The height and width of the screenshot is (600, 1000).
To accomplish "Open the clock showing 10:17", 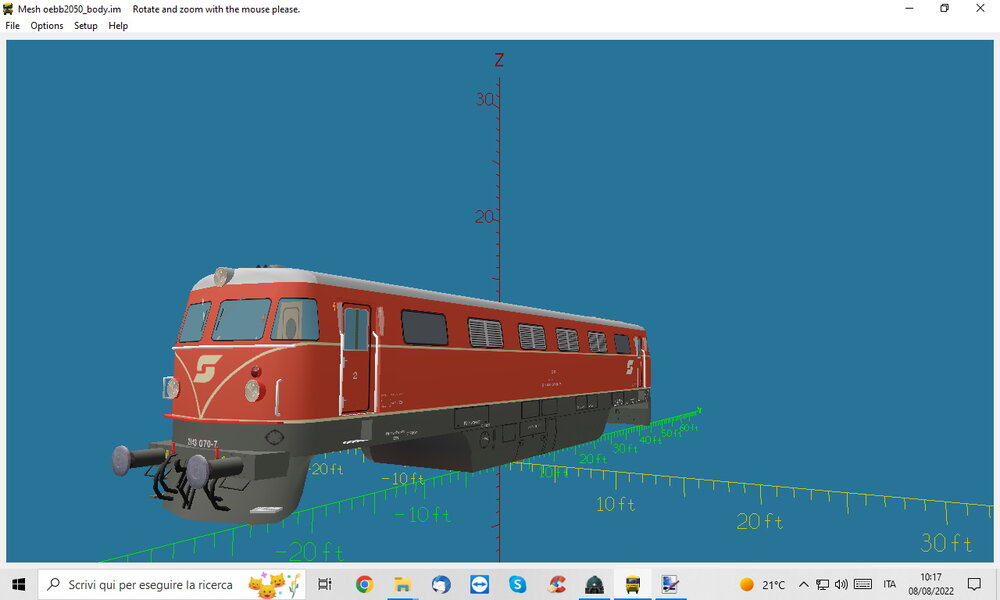I will pyautogui.click(x=931, y=584).
